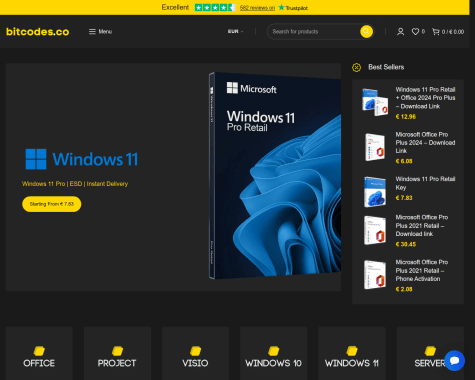Open the wishlist heart icon

click(415, 32)
